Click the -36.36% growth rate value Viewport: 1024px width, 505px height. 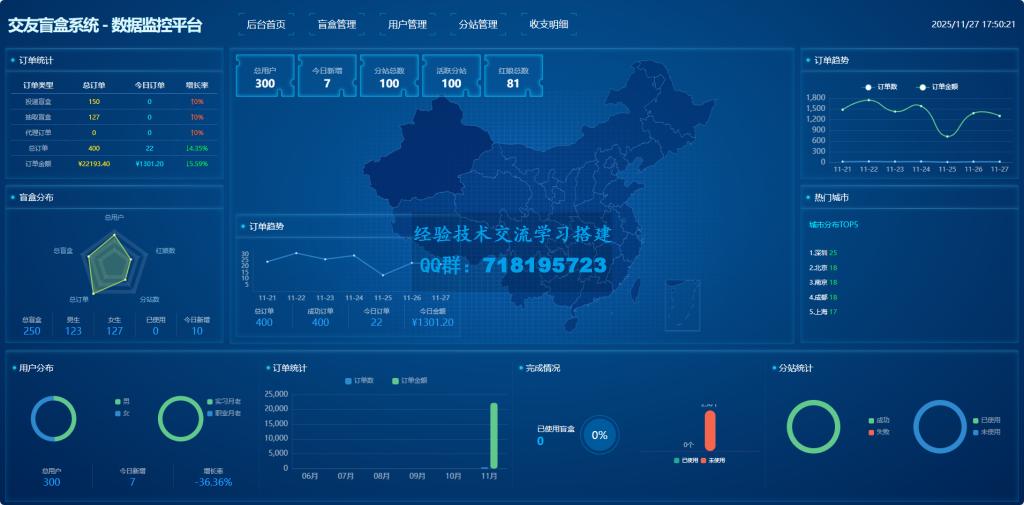[214, 482]
